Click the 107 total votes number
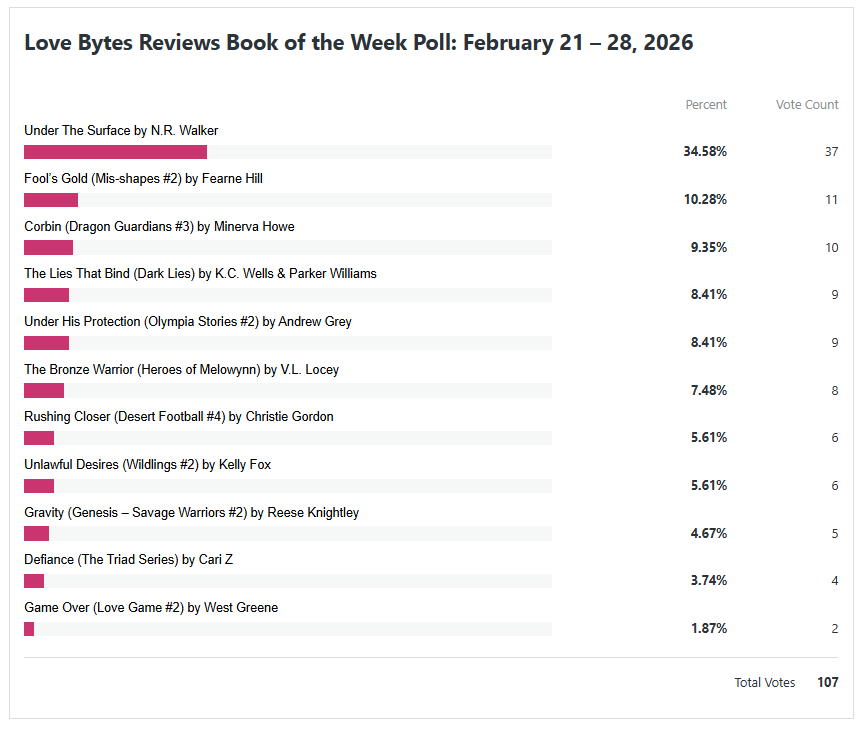864x729 pixels. tap(826, 683)
